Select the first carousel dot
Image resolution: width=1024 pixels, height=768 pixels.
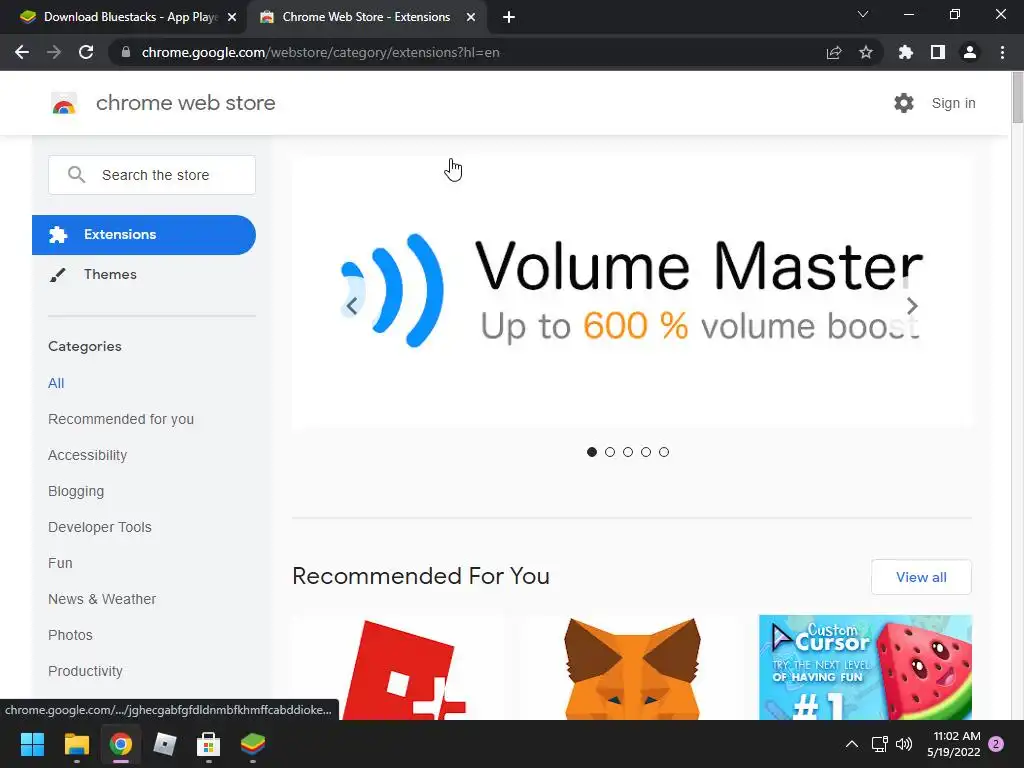coord(592,452)
